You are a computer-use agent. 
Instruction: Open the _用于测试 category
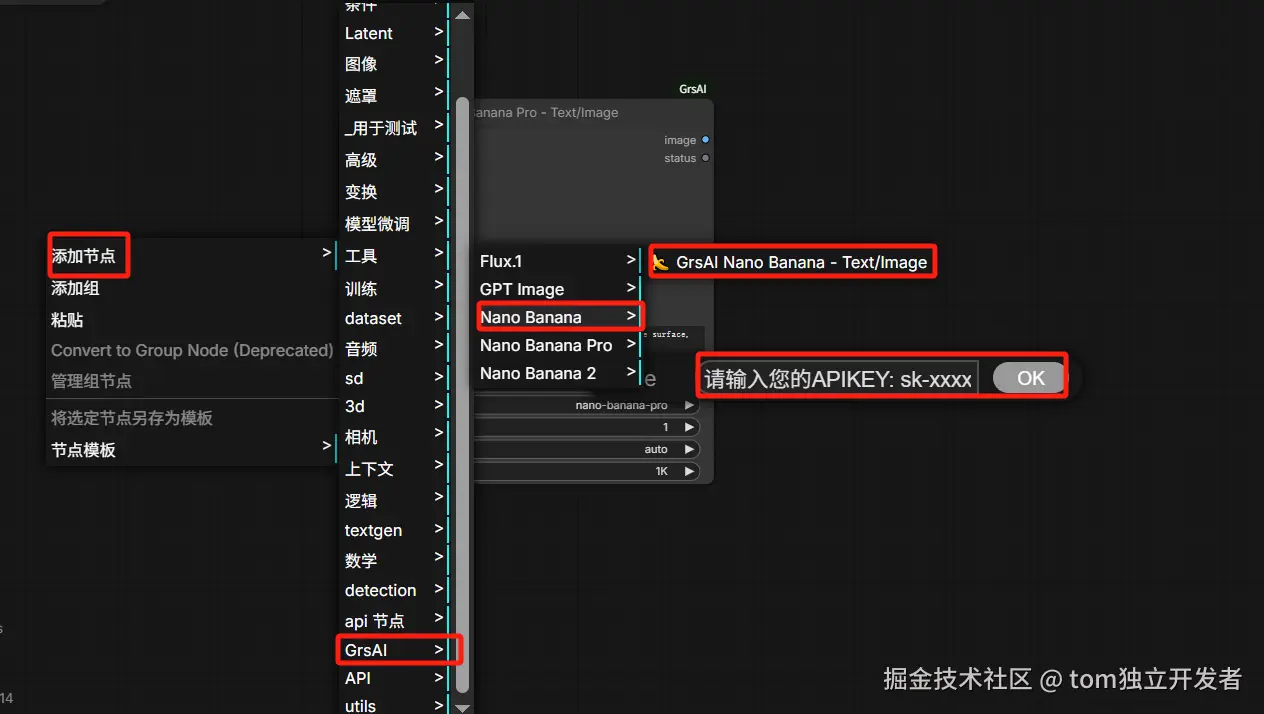point(394,128)
